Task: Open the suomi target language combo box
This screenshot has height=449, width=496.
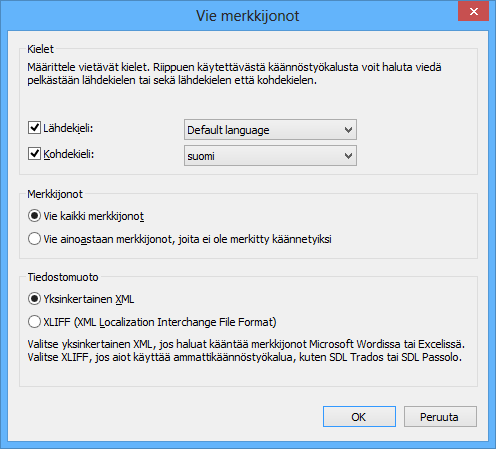Action: click(x=270, y=156)
